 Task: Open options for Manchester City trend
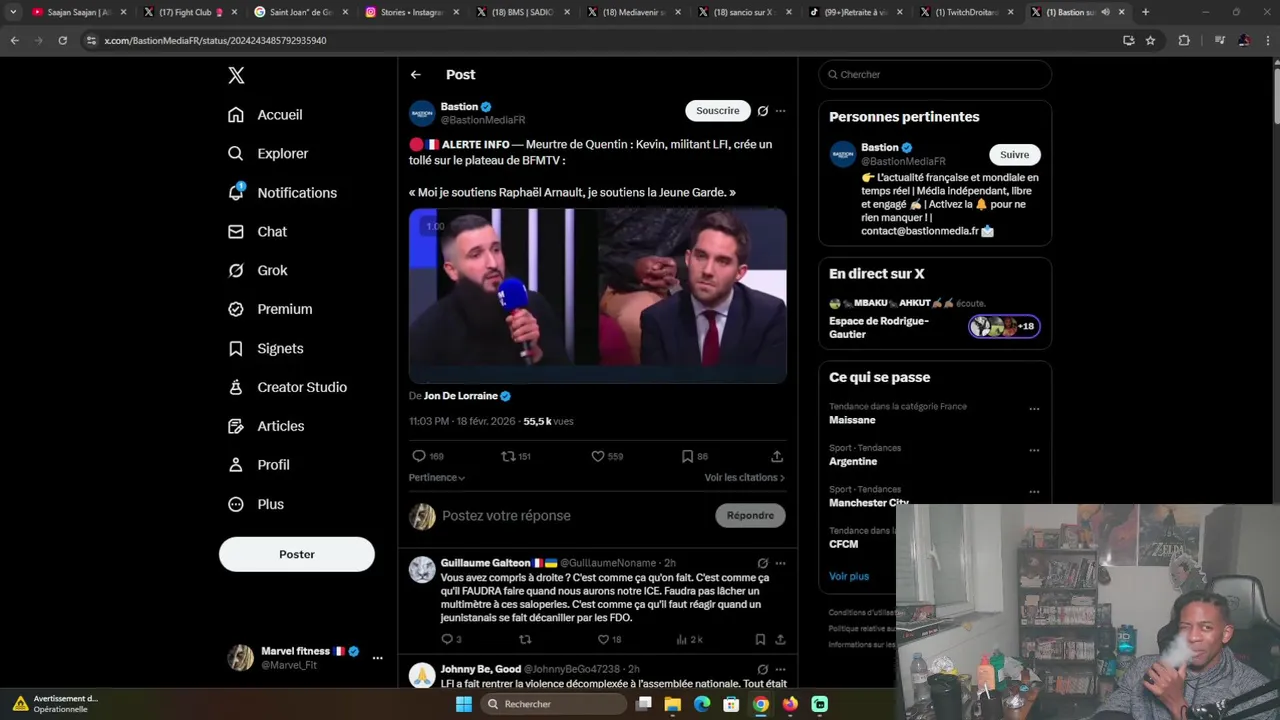tap(1034, 492)
